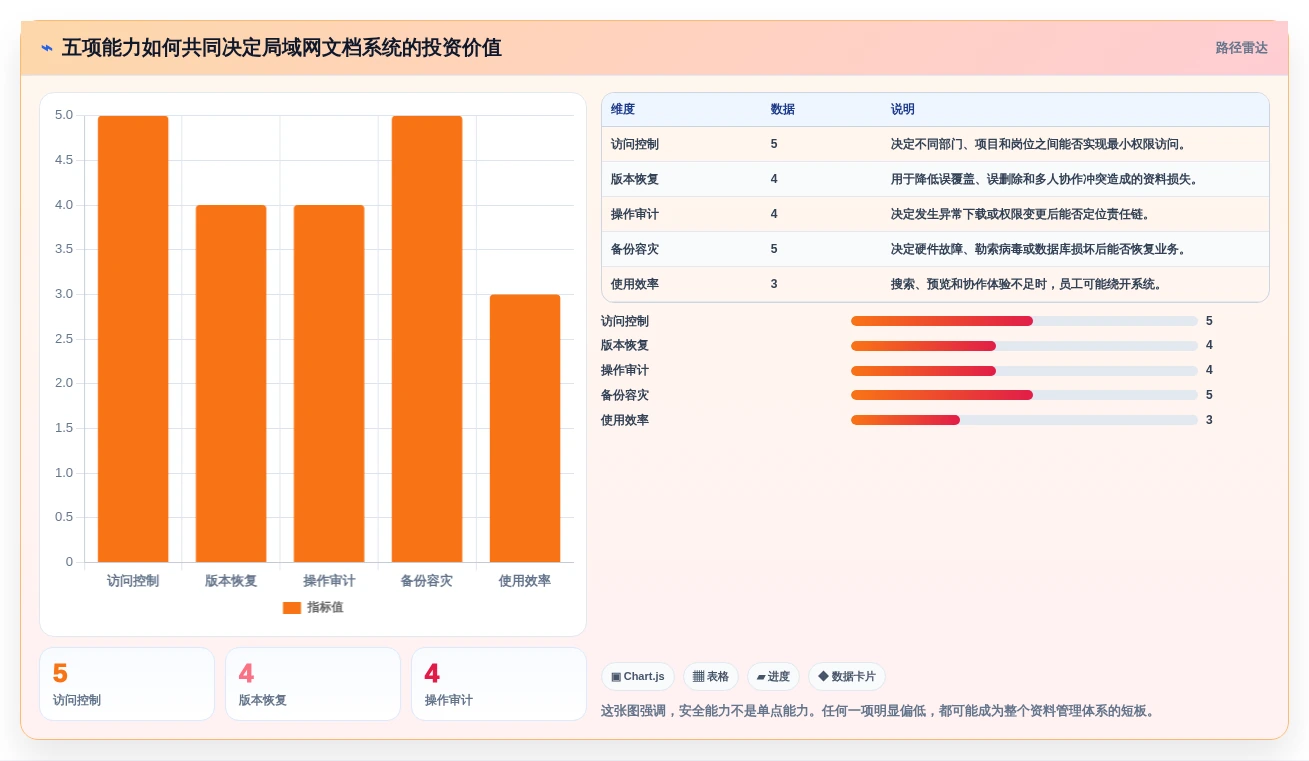Click the footer note starting 这张图强调

click(x=880, y=711)
